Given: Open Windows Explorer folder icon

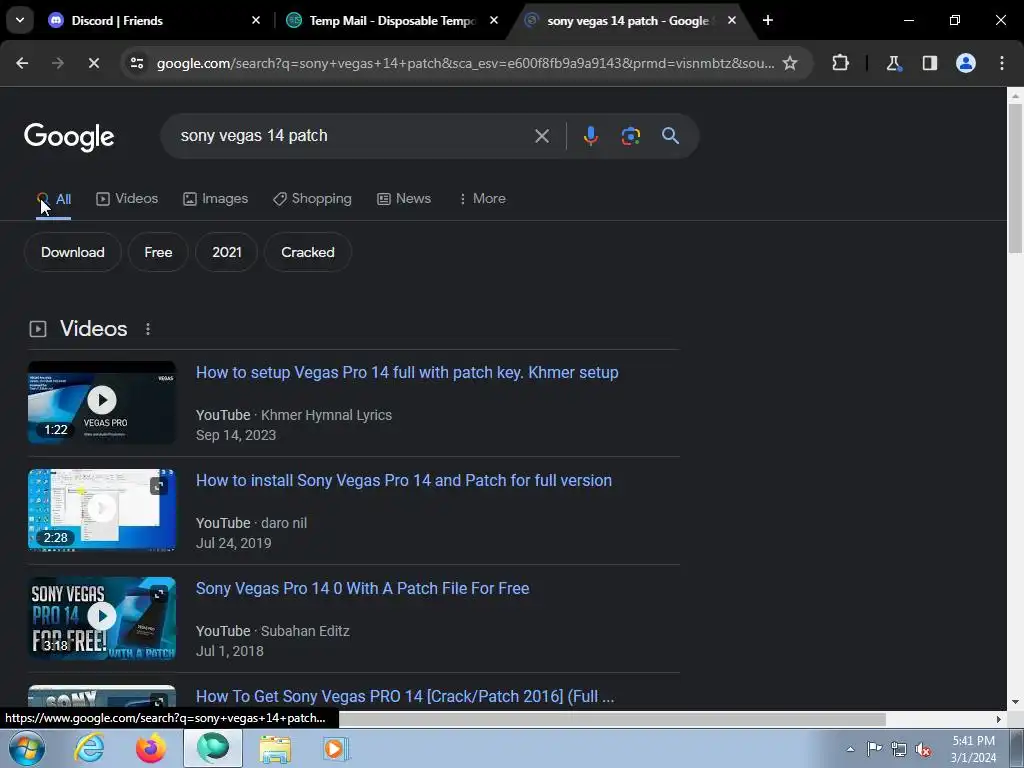Looking at the screenshot, I should [x=275, y=748].
